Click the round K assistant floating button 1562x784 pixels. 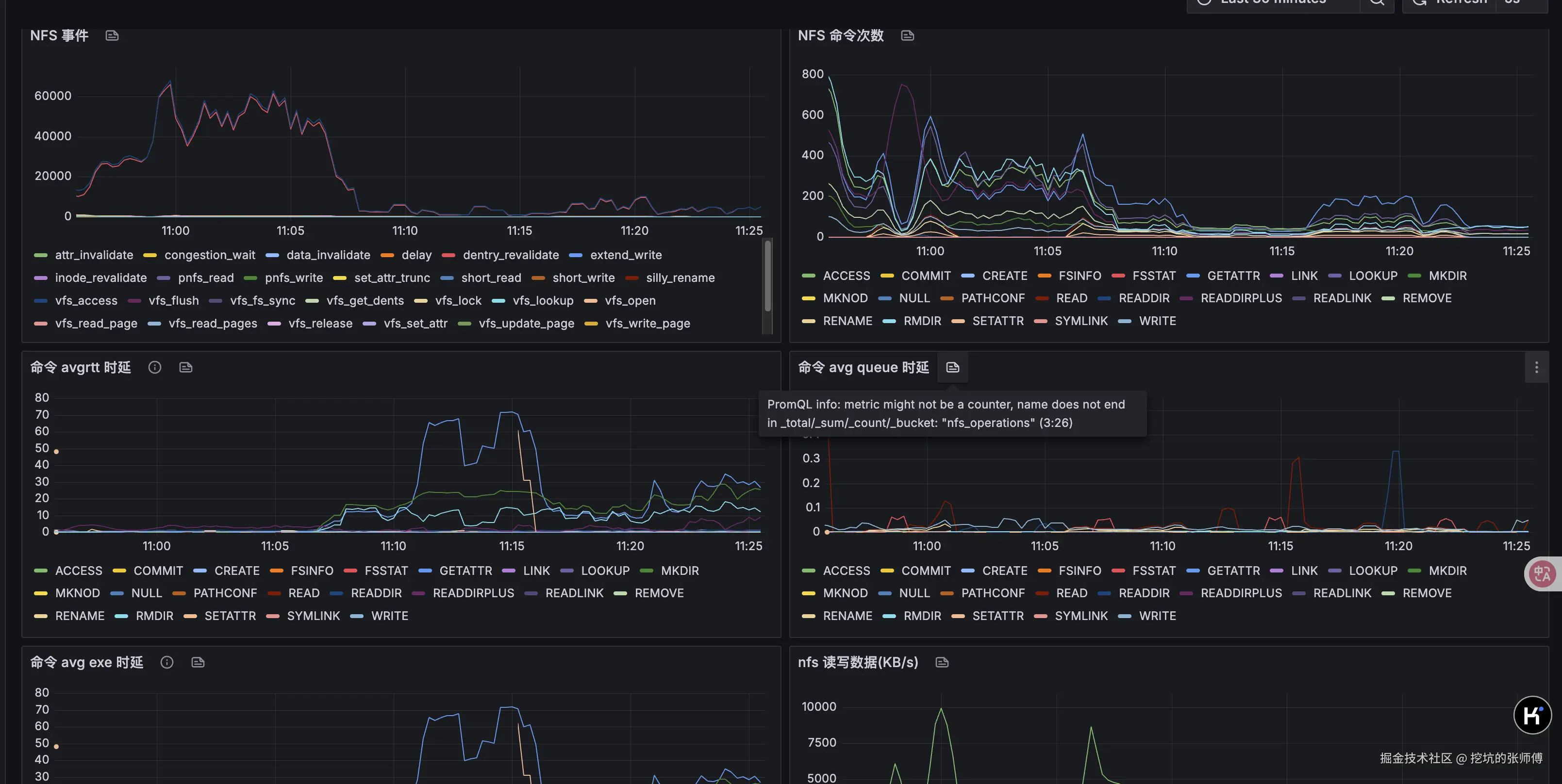pos(1532,715)
